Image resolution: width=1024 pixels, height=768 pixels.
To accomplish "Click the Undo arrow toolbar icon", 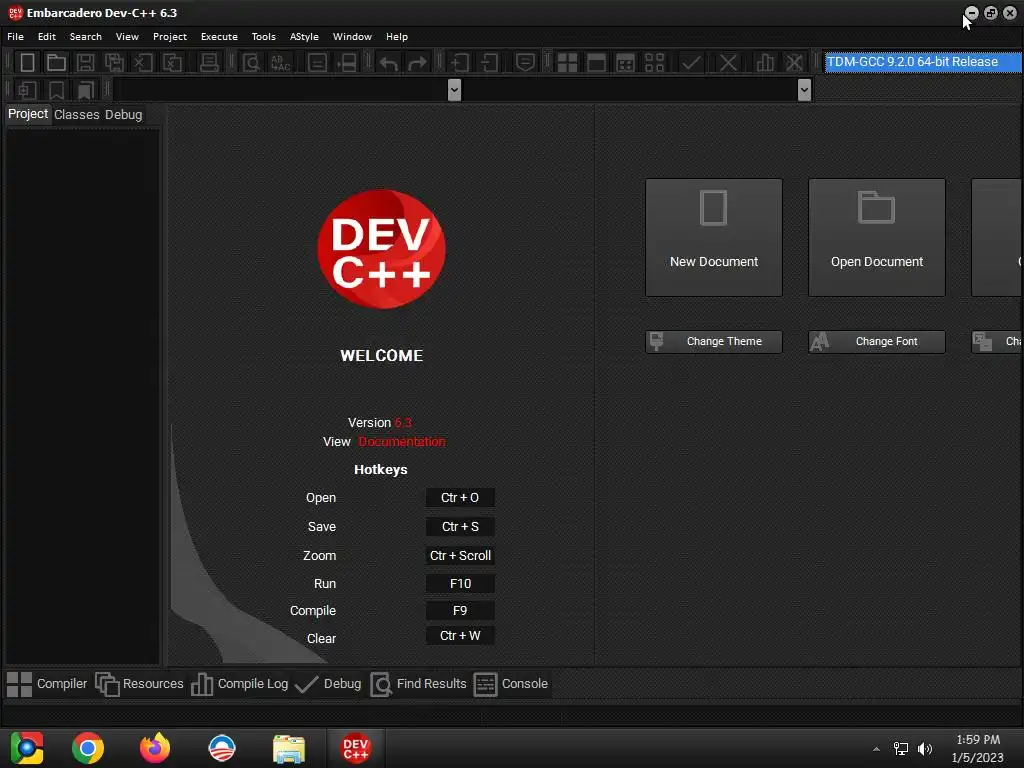I will [389, 63].
